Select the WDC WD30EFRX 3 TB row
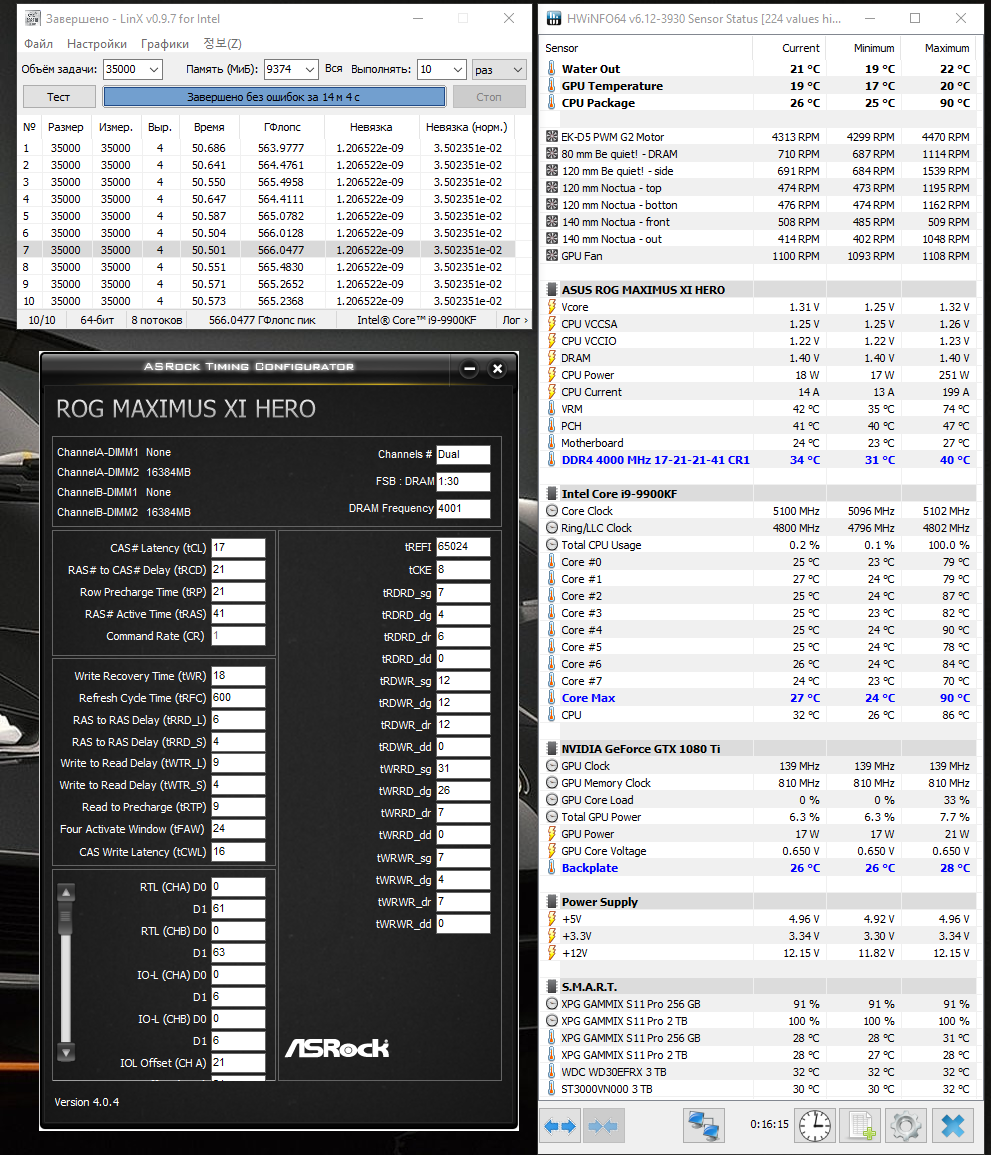The height and width of the screenshot is (1155, 991). point(759,1072)
